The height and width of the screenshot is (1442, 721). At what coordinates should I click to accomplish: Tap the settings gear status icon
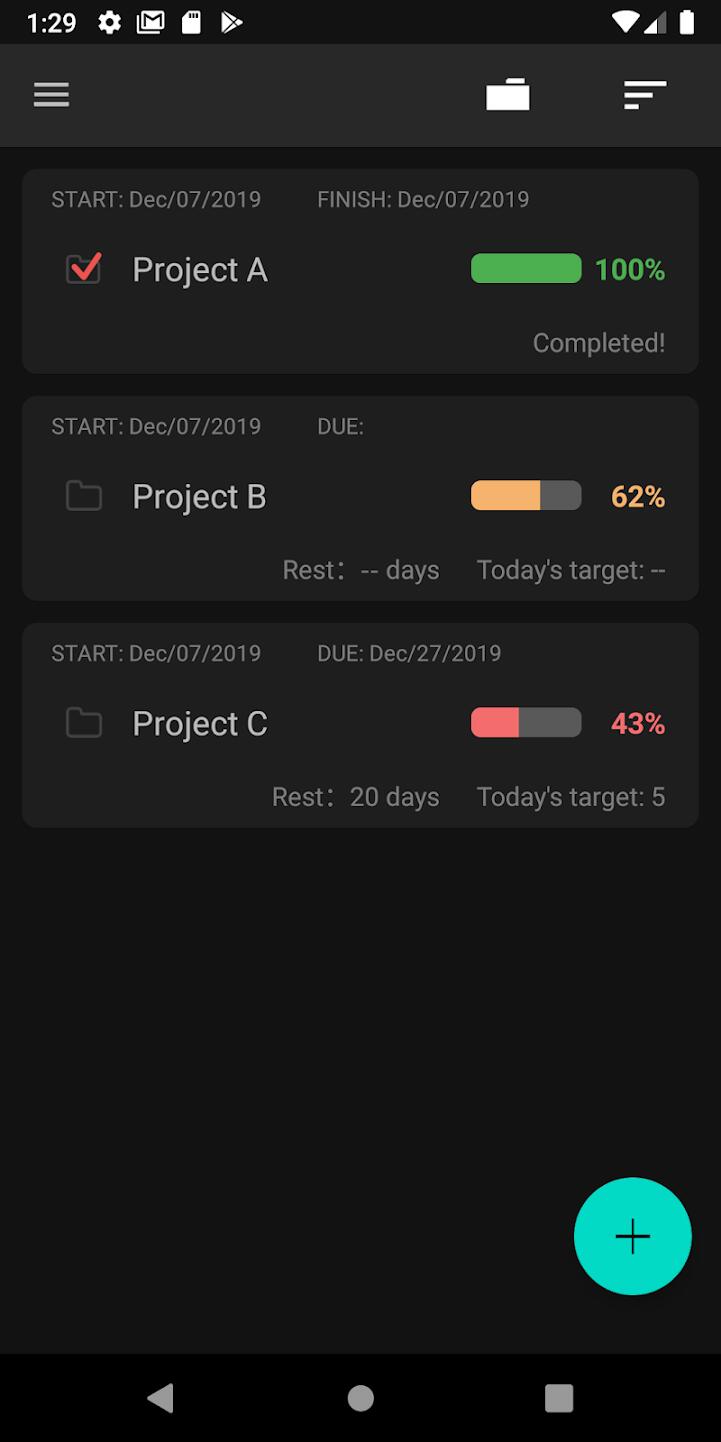(x=110, y=22)
